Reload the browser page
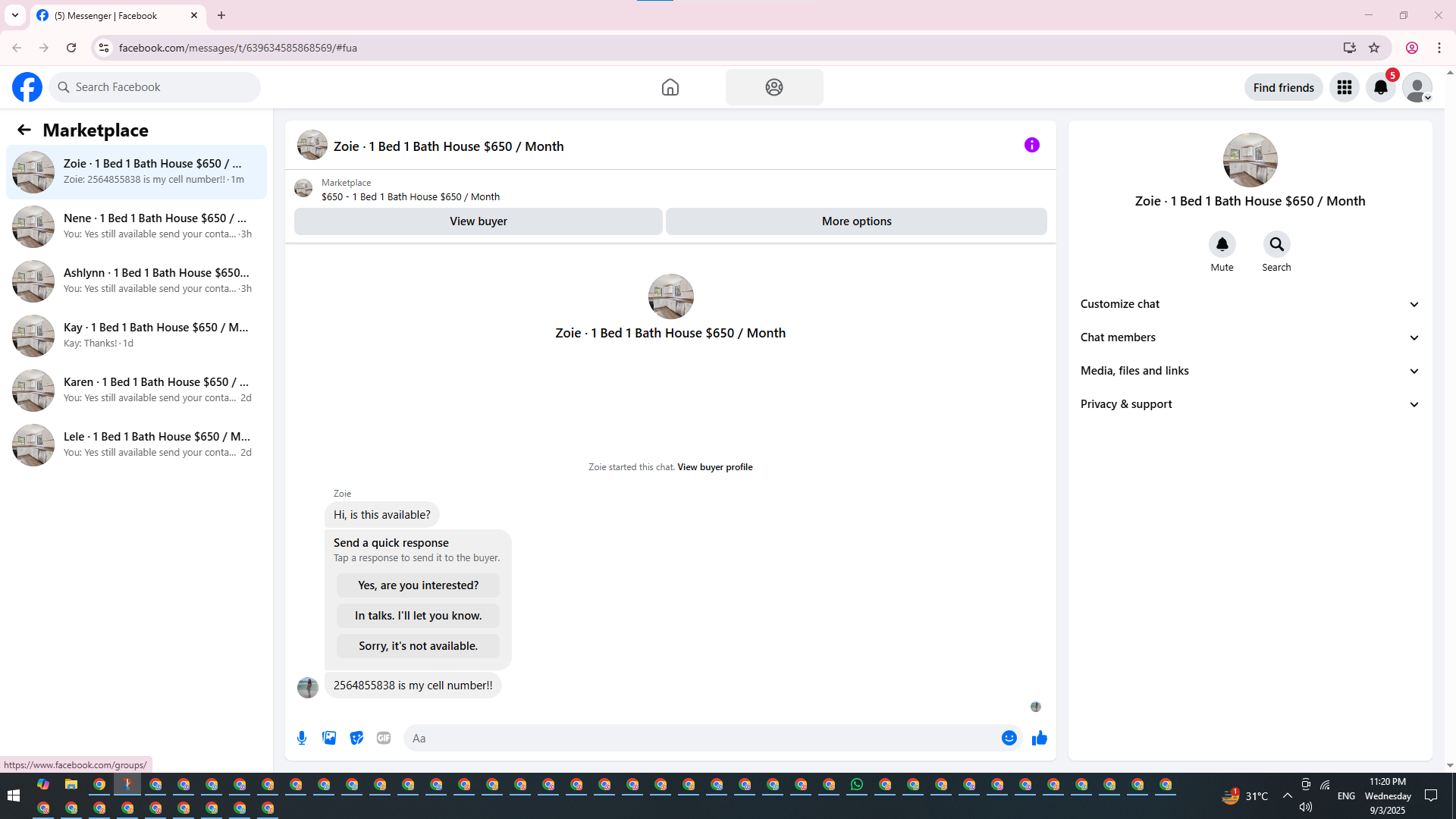This screenshot has height=819, width=1456. 71,48
